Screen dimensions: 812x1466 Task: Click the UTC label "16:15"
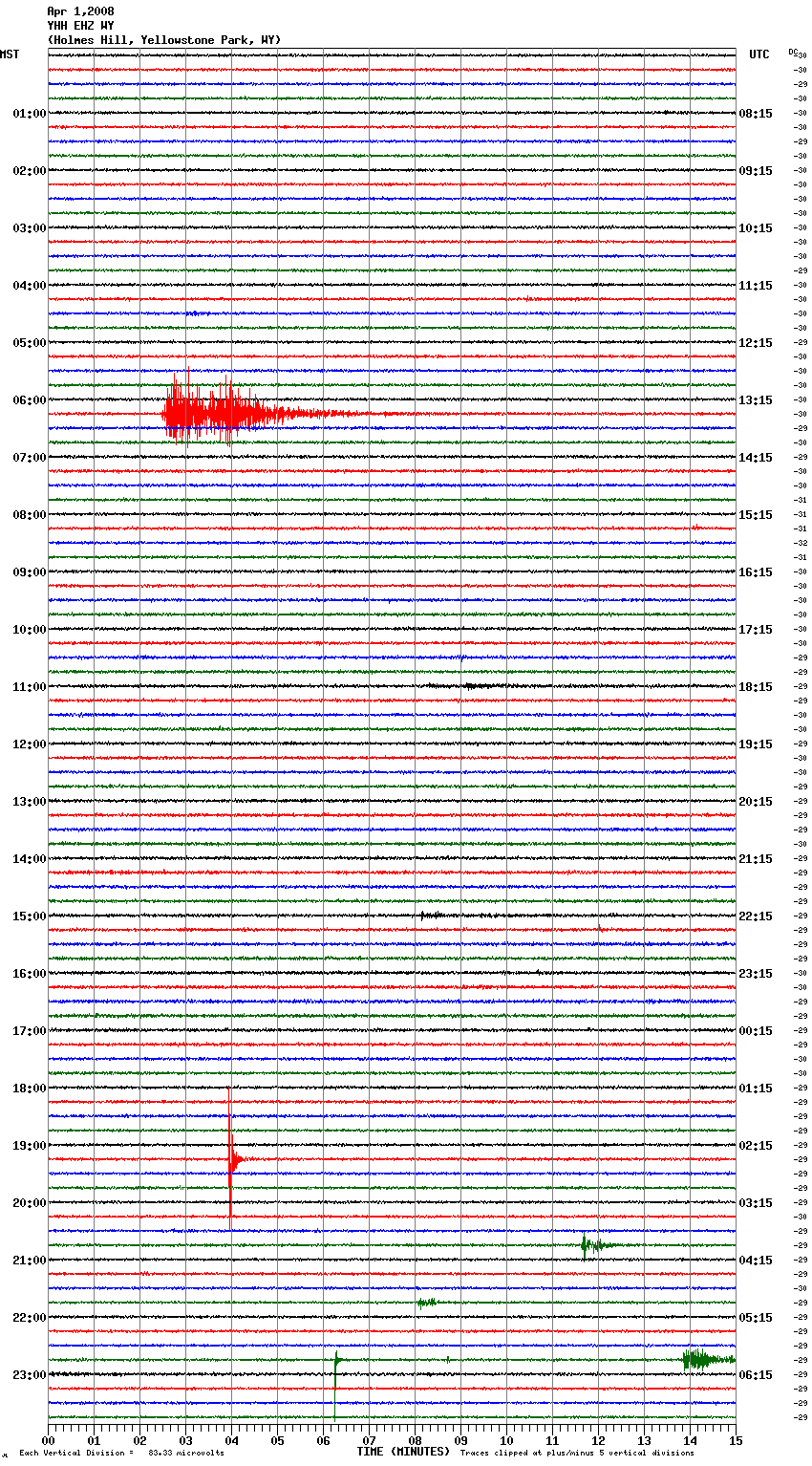pyautogui.click(x=756, y=572)
